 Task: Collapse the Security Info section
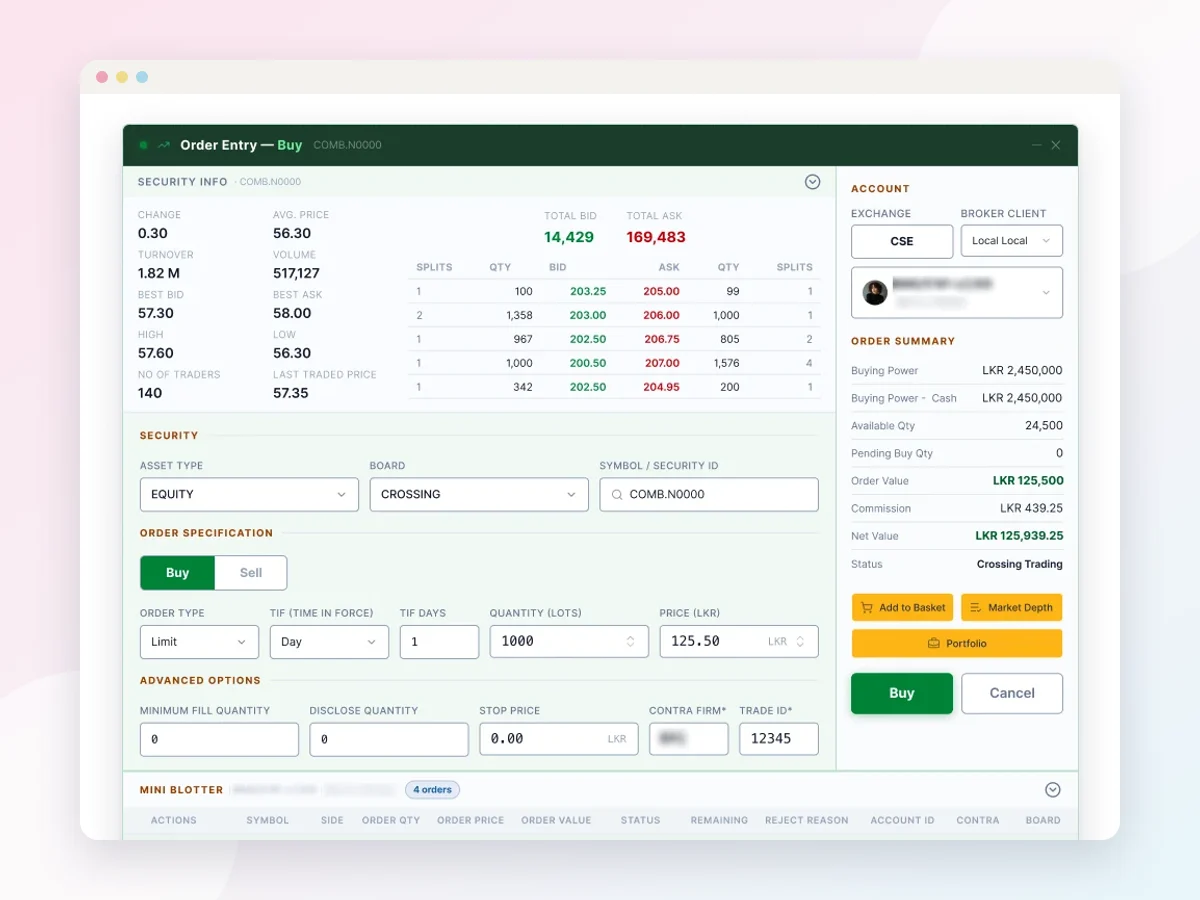pos(813,182)
